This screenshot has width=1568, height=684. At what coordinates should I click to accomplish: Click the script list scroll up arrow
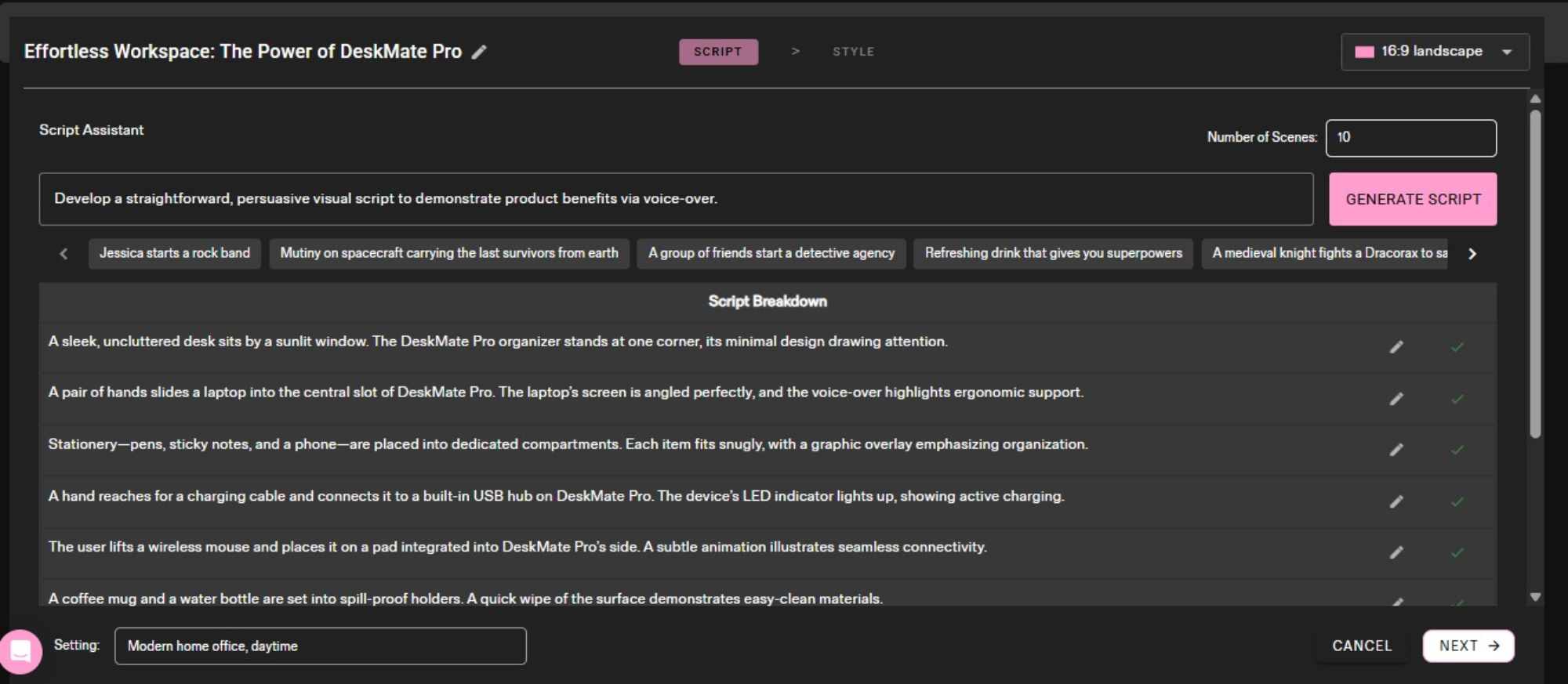point(1535,99)
